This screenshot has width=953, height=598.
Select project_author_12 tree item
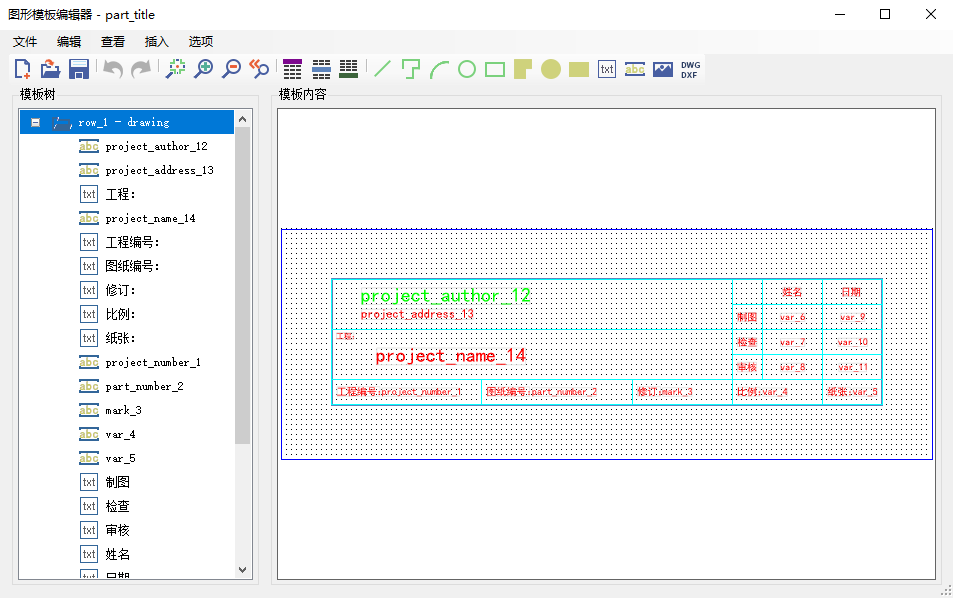click(x=156, y=146)
